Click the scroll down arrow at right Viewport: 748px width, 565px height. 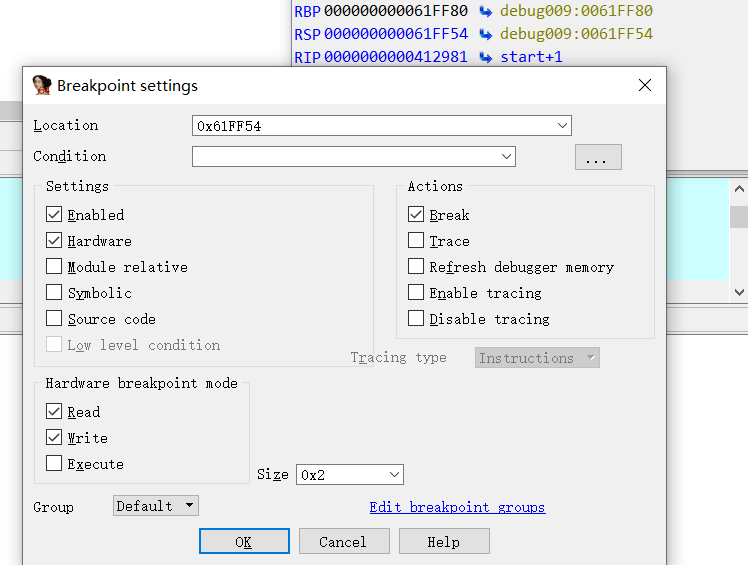pos(739,292)
